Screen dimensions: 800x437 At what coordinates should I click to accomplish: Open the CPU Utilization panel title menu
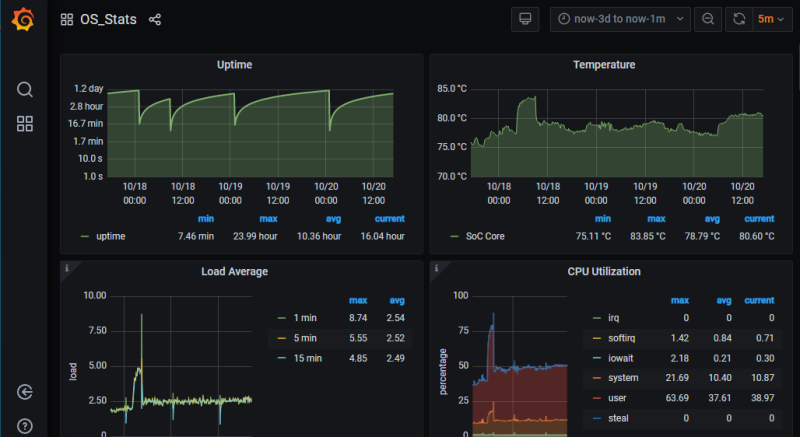pyautogui.click(x=604, y=271)
